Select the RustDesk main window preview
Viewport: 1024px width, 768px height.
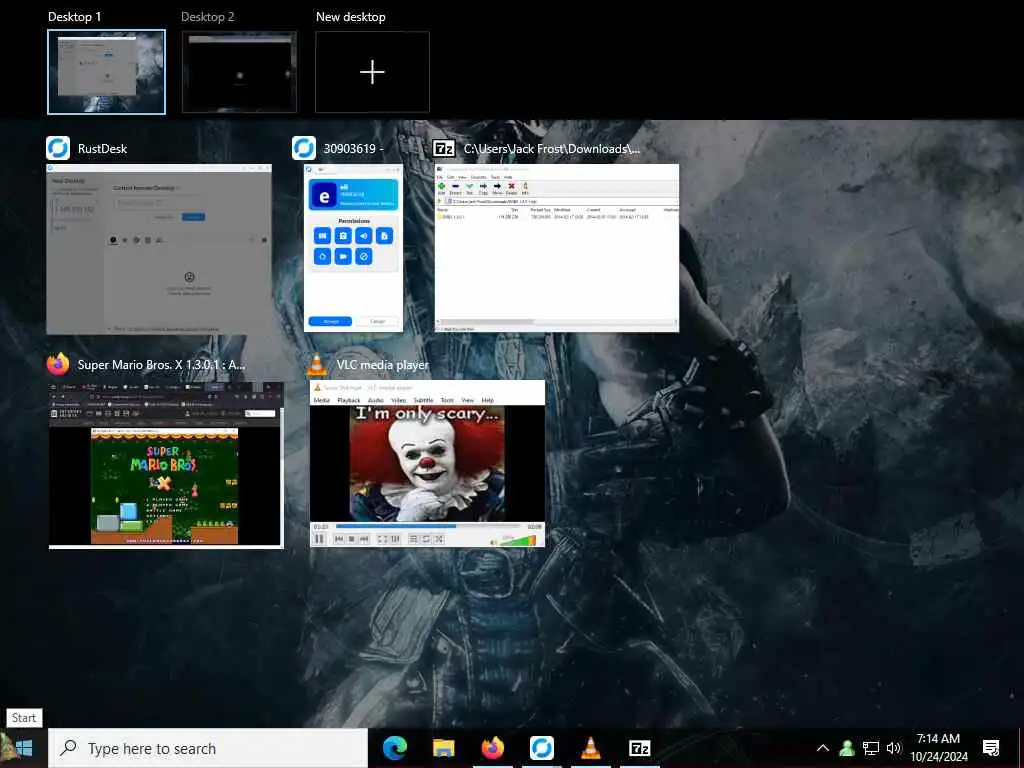click(x=159, y=249)
